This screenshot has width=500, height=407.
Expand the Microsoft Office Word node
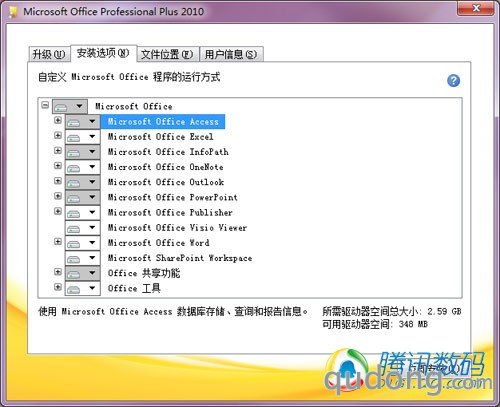click(58, 241)
